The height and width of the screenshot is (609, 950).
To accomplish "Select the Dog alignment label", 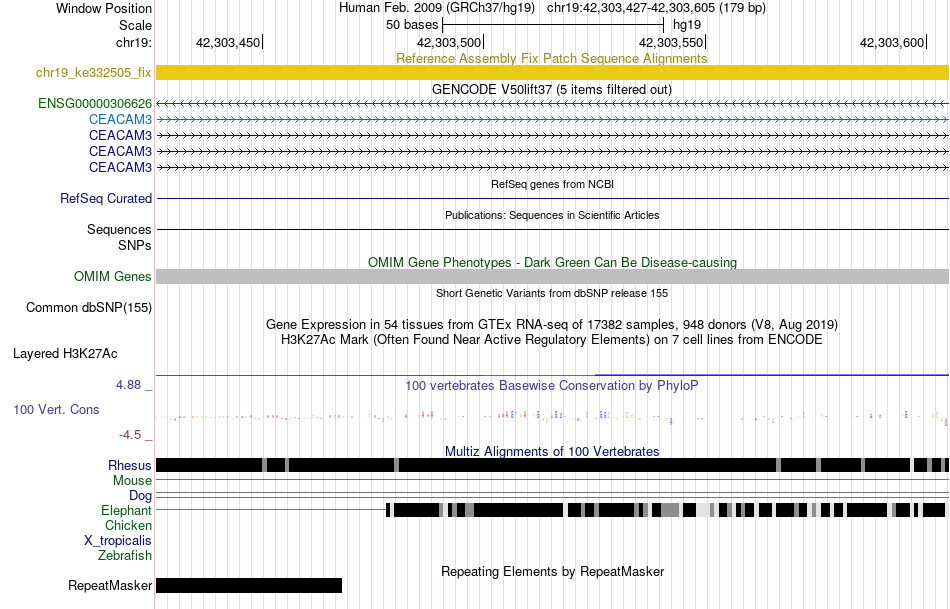I will tap(141, 496).
